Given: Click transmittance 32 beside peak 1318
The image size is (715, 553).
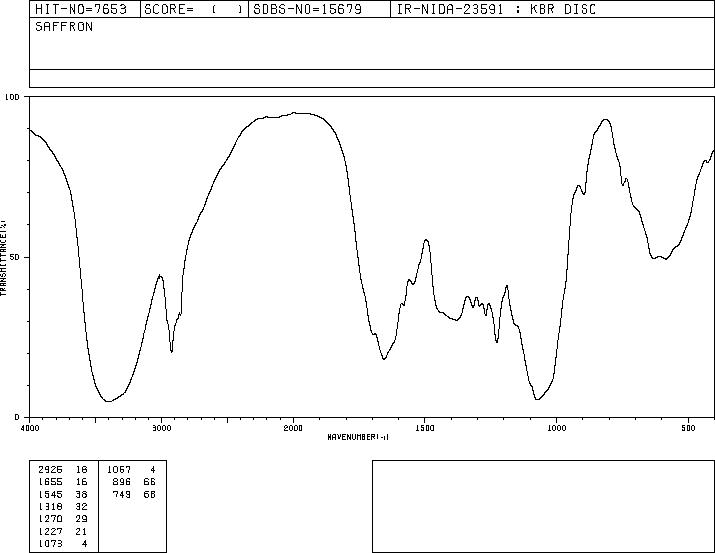Looking at the screenshot, I should coord(82,506).
